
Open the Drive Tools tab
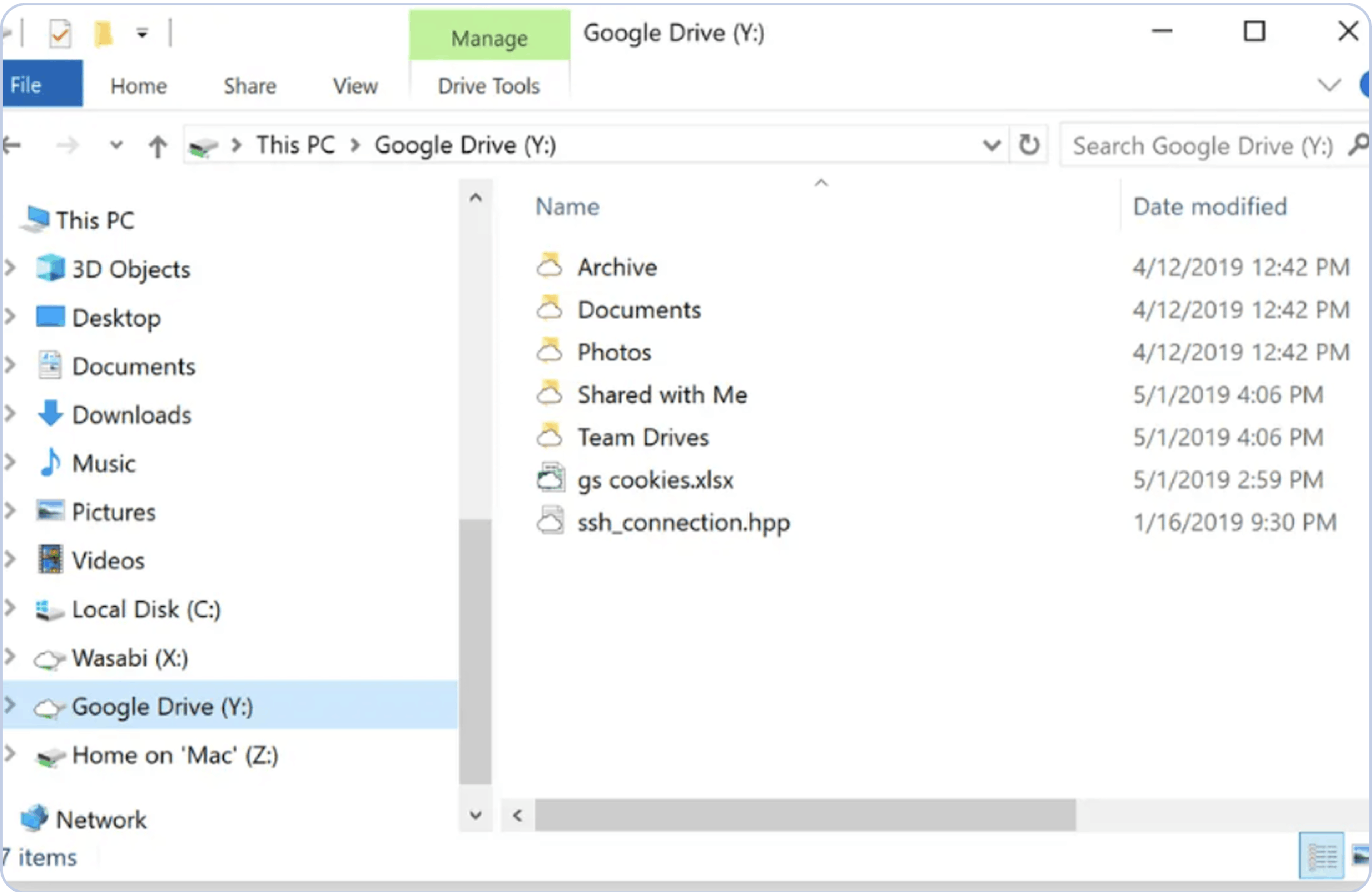(489, 86)
